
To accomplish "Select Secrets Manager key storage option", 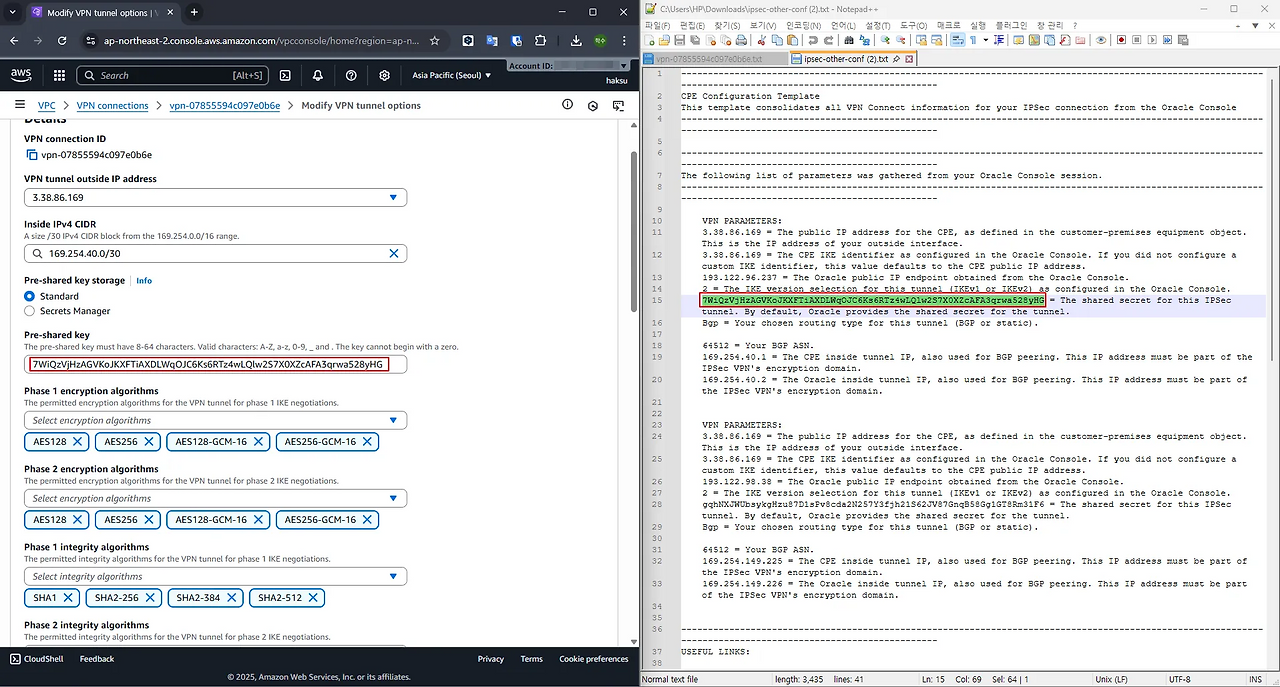I will click(x=30, y=311).
